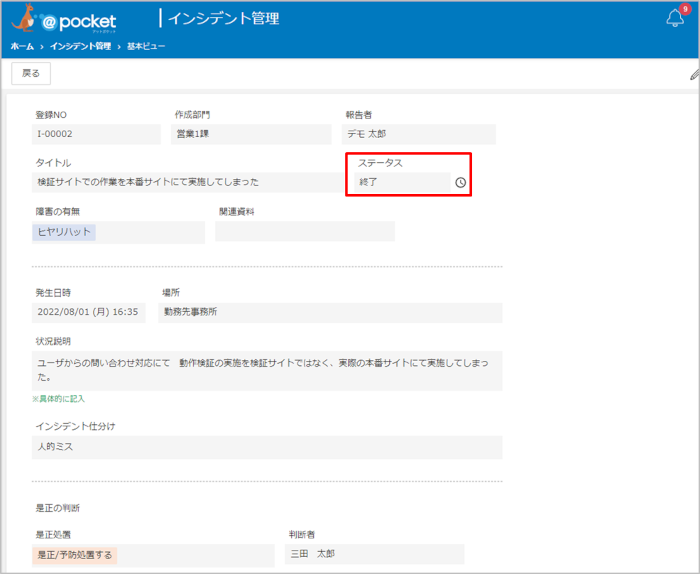Click the 場所 field 勤務先事務所
The image size is (700, 574).
330,312
